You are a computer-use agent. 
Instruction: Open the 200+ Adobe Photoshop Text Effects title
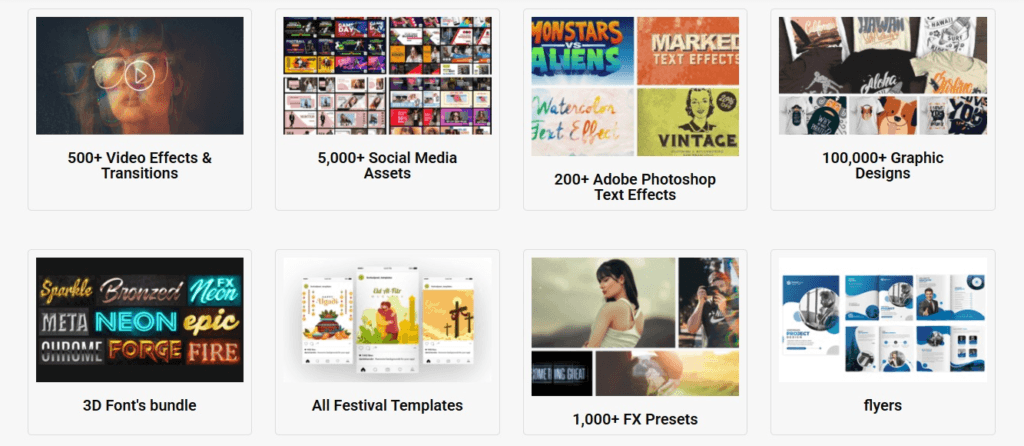[x=635, y=187]
